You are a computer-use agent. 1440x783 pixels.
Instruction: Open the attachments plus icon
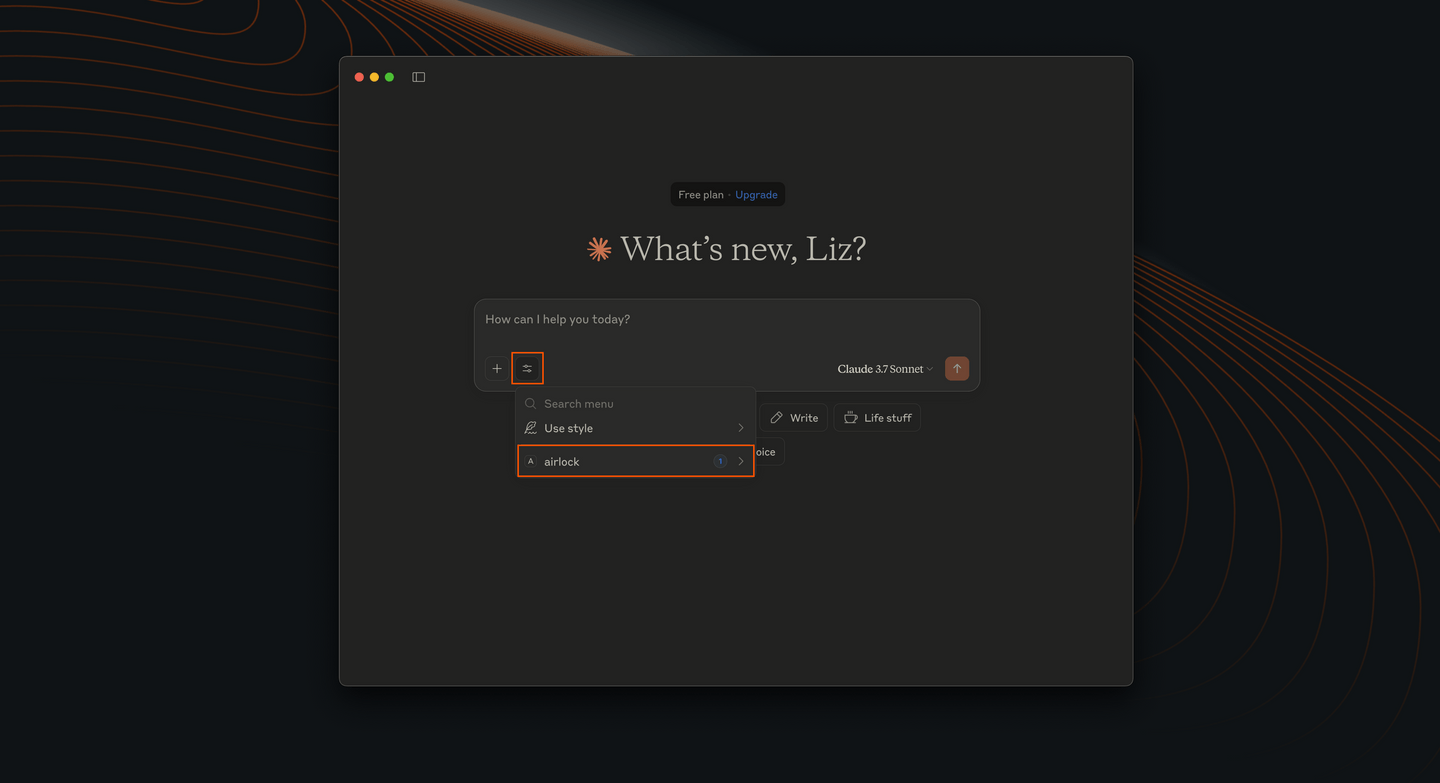tap(497, 368)
